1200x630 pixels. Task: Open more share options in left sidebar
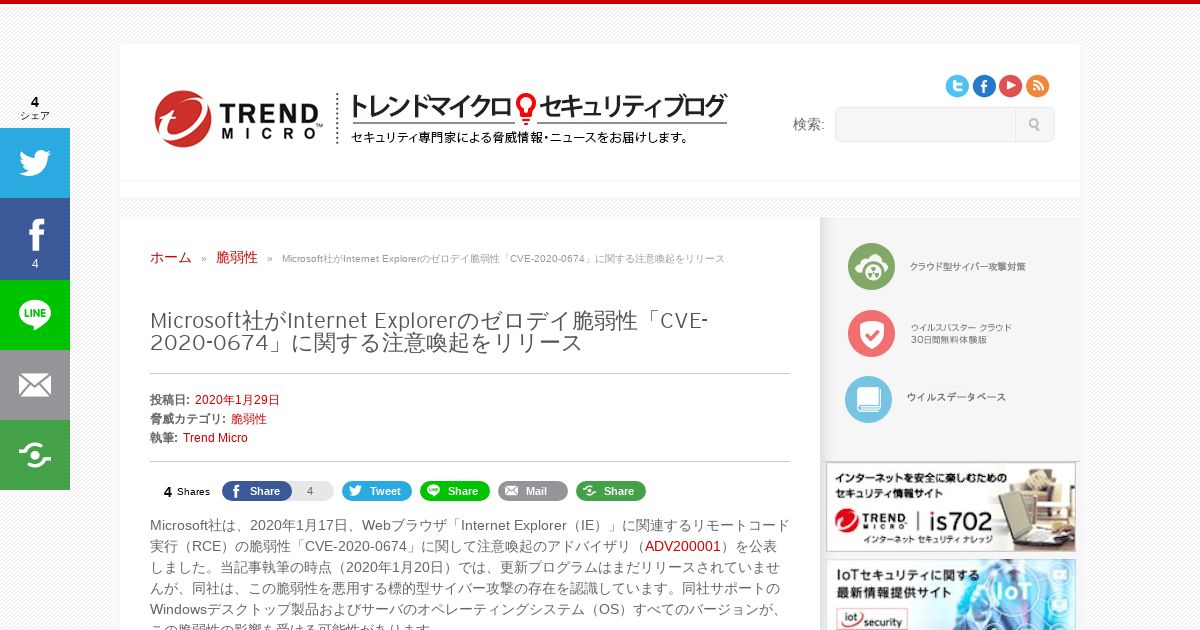[35, 455]
